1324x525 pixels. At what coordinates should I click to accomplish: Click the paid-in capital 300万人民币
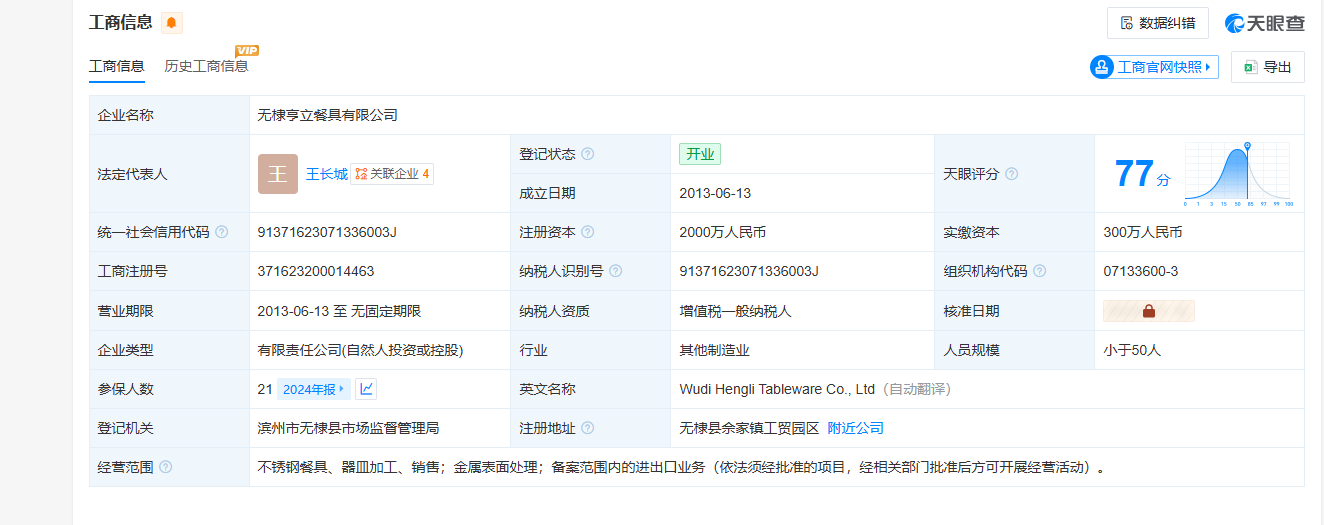[1143, 232]
